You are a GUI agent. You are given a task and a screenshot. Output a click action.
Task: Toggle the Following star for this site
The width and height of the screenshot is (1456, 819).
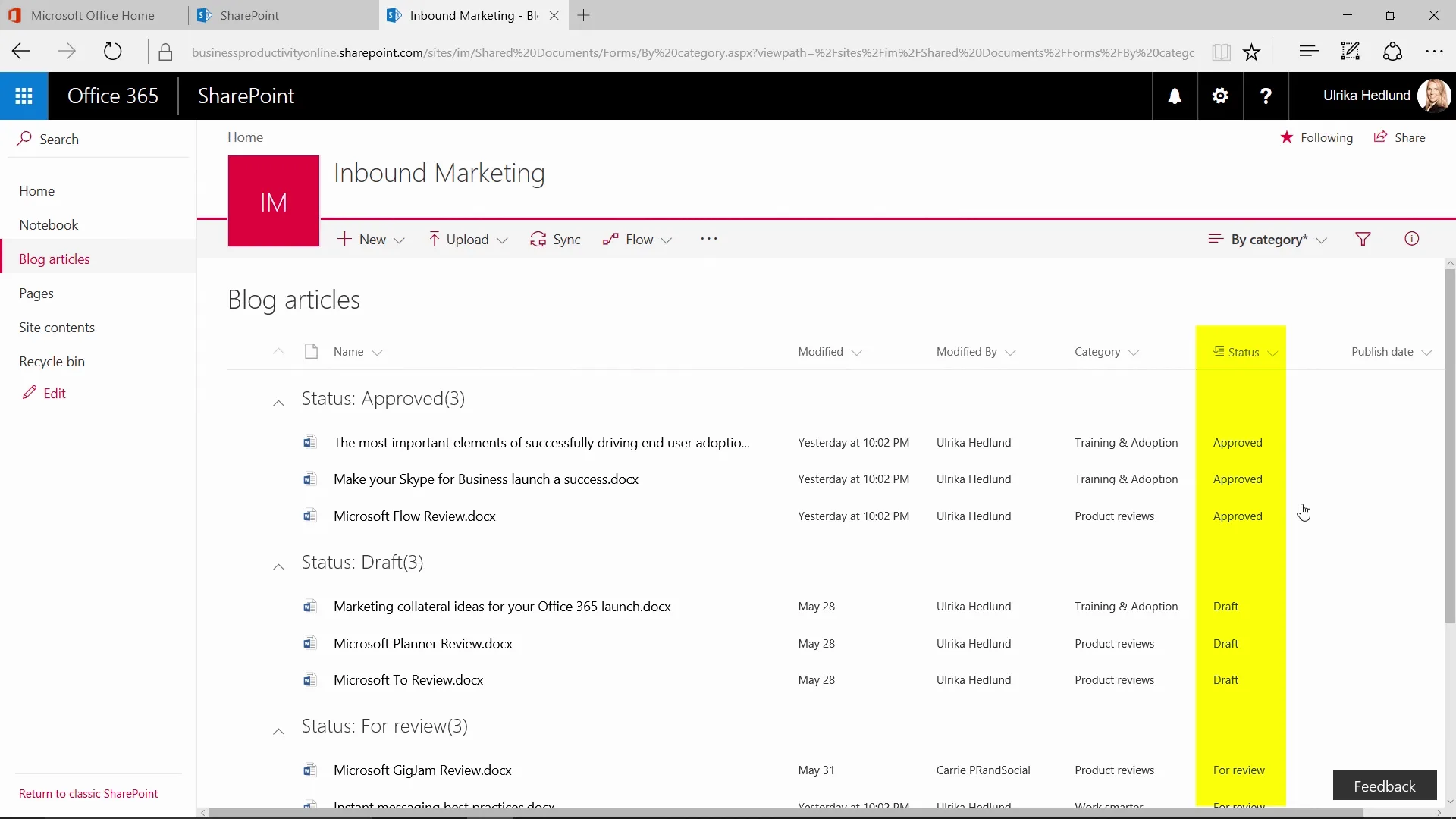click(1316, 137)
